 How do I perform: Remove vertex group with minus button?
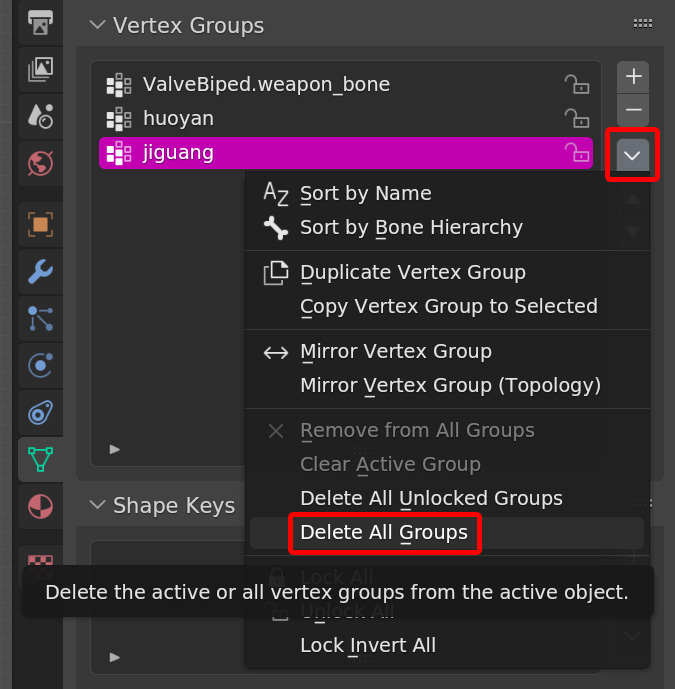pos(632,110)
